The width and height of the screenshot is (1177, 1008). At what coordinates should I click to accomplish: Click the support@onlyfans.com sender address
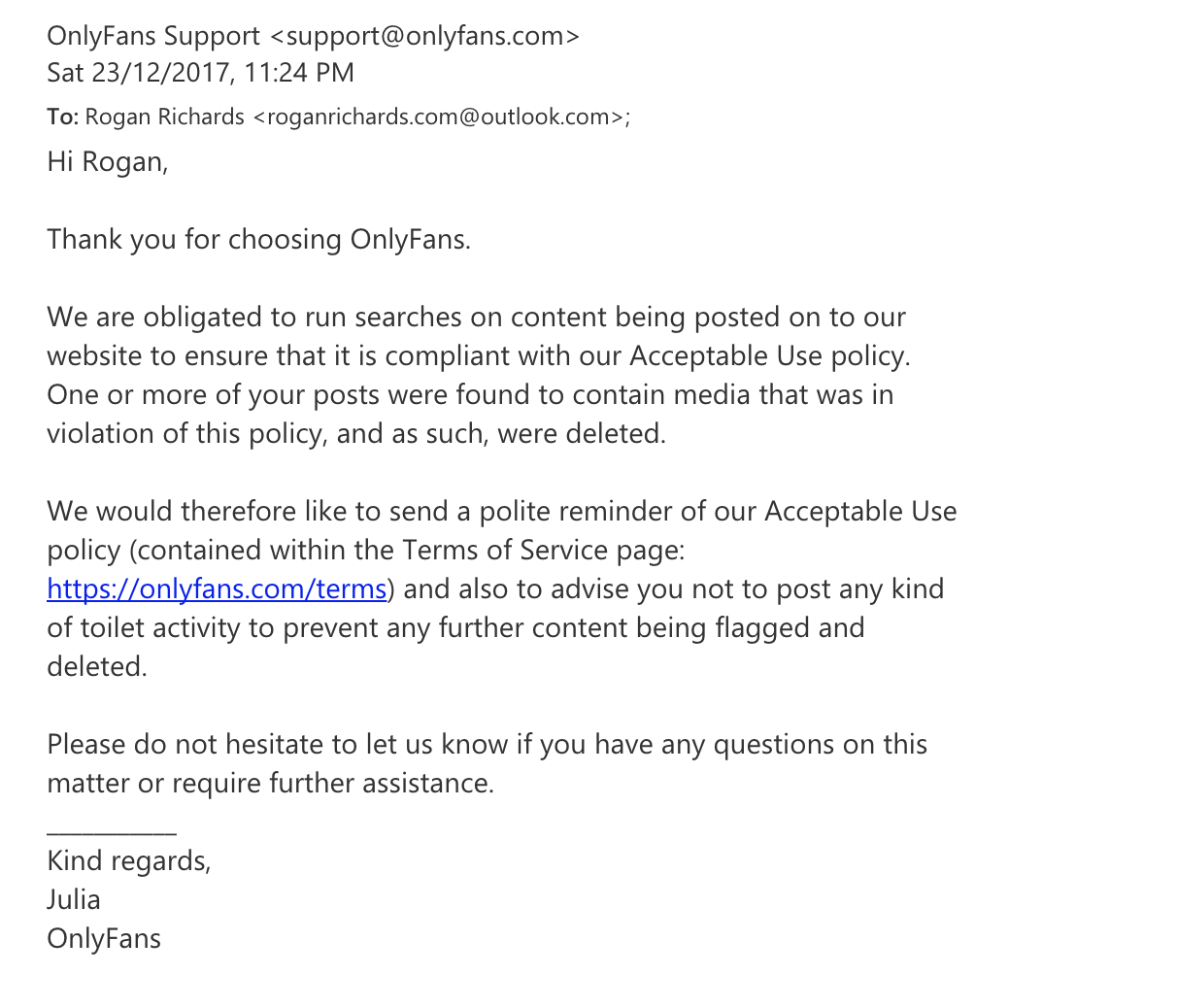(423, 36)
